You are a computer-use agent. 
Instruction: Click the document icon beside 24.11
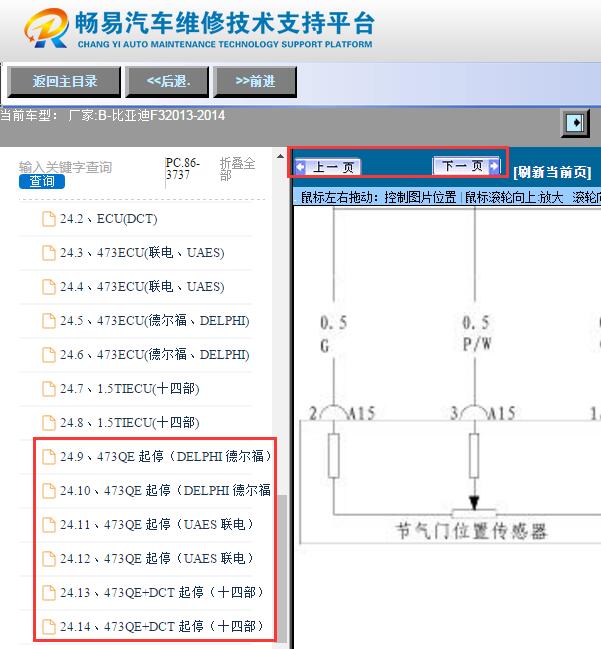49,524
